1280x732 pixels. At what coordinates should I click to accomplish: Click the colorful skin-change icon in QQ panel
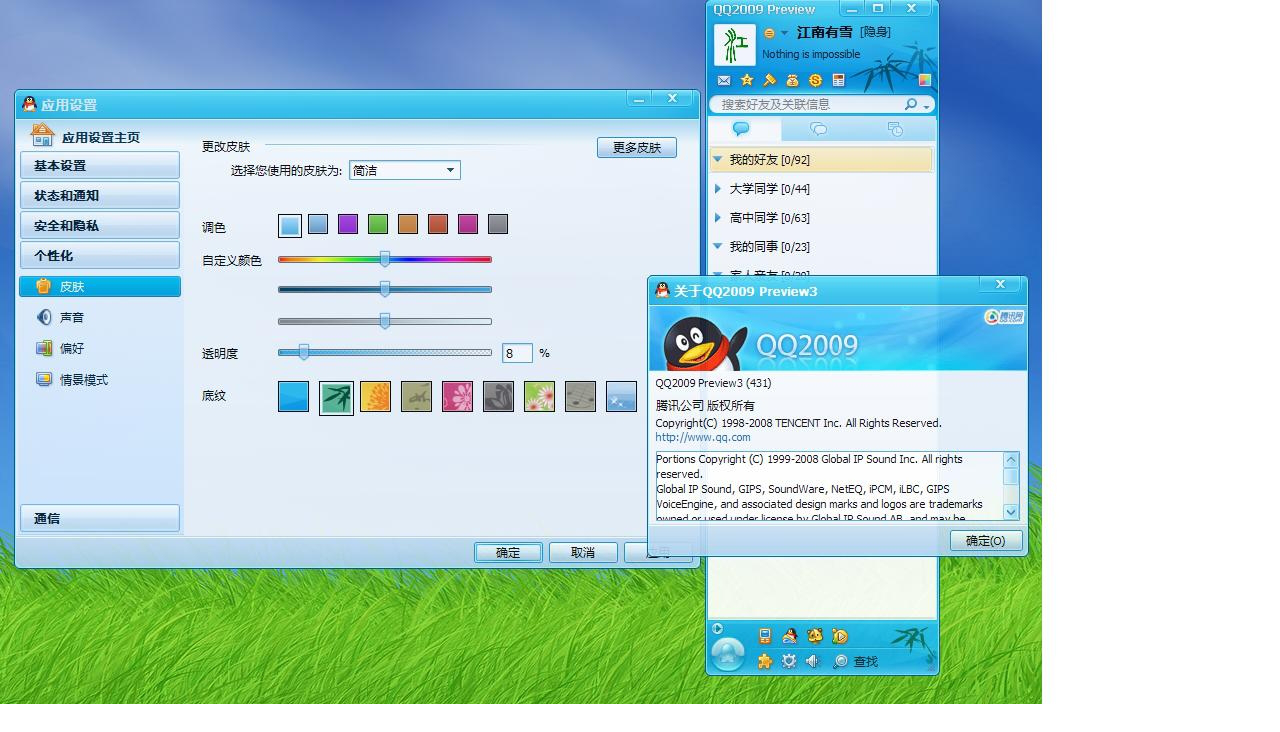pos(925,80)
